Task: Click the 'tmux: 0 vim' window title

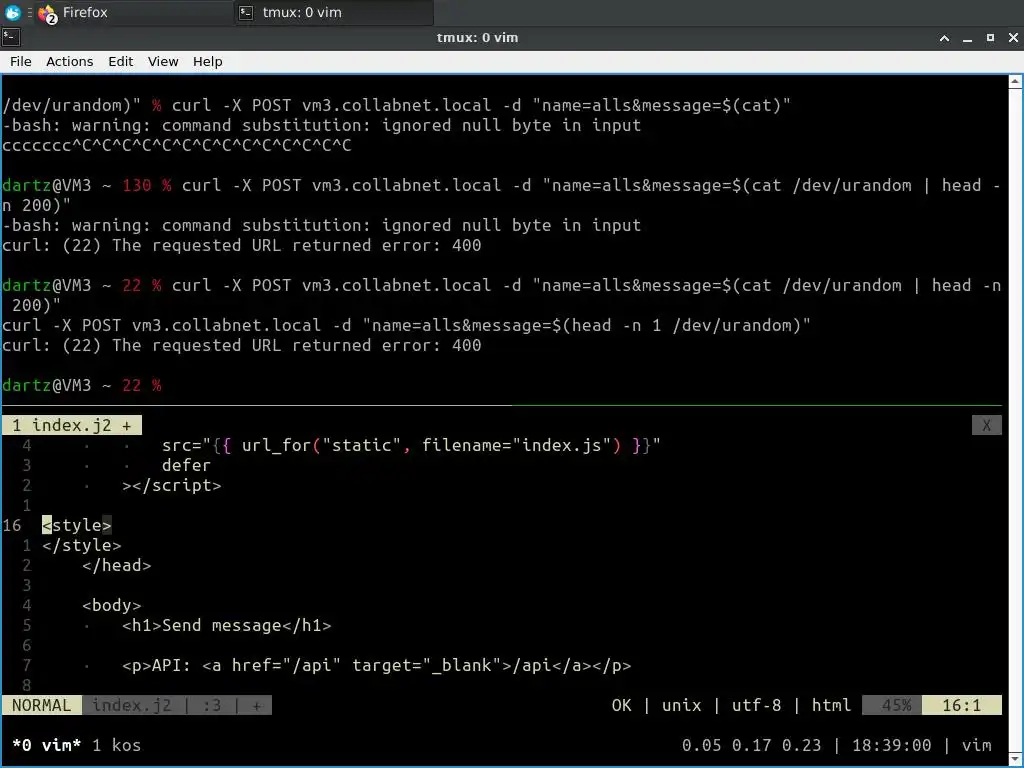Action: [x=477, y=38]
